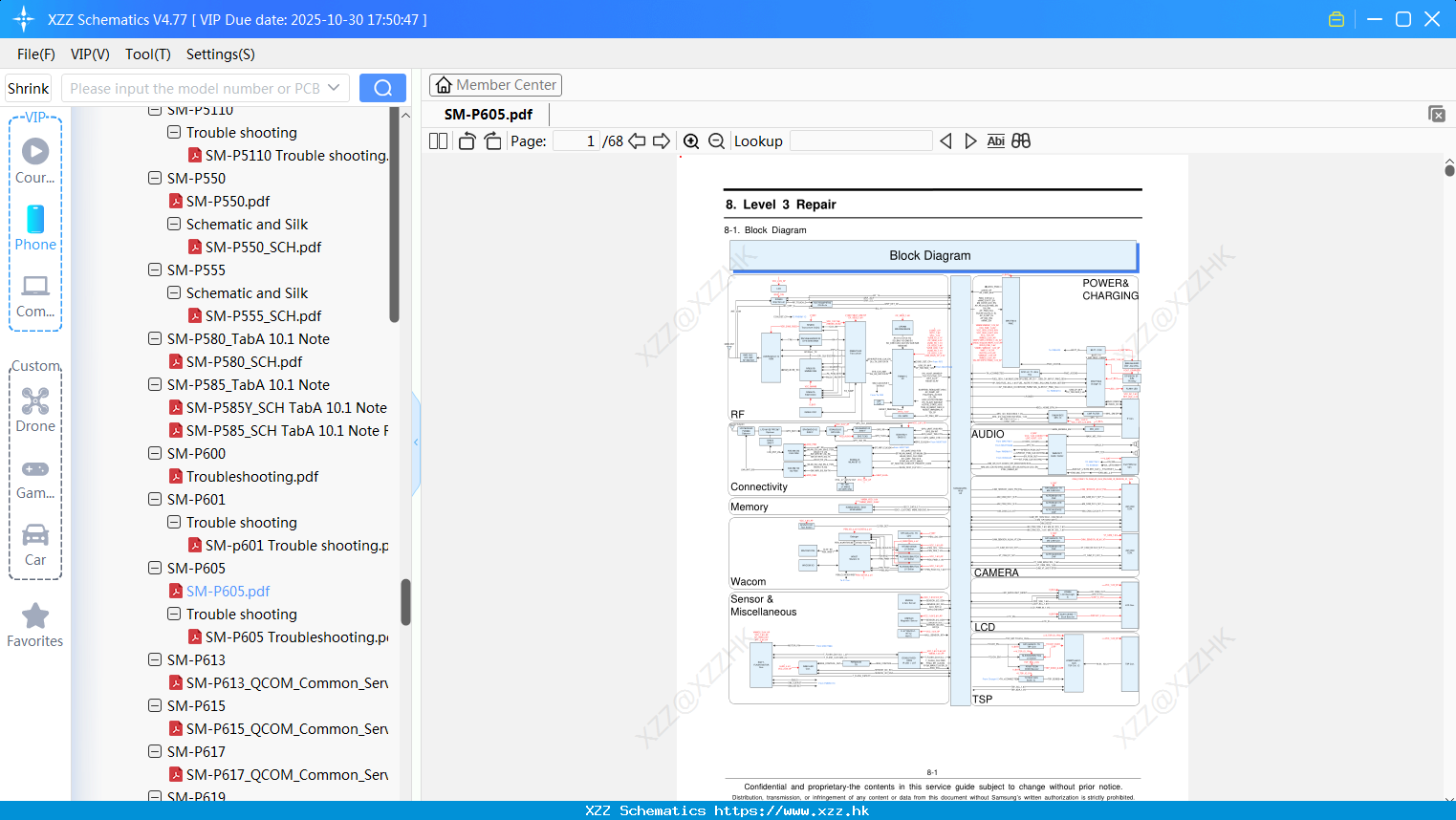1456x820 pixels.
Task: Go to previous page arrow
Action: (x=637, y=140)
